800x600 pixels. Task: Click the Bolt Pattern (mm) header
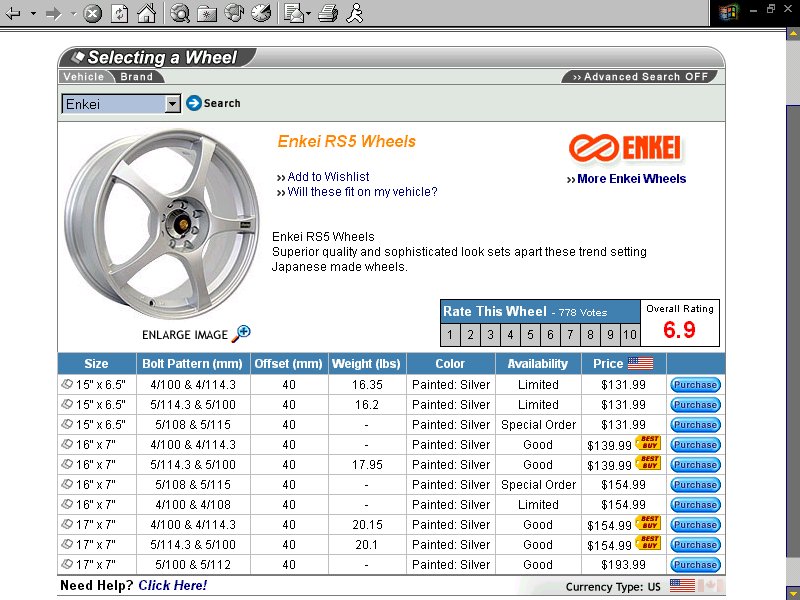click(192, 364)
